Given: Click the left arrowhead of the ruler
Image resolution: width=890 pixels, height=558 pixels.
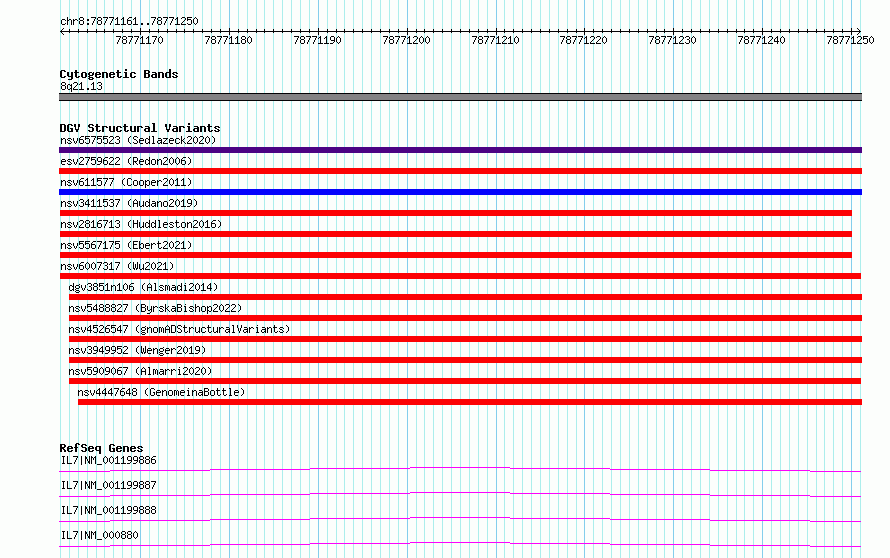Looking at the screenshot, I should (x=62, y=32).
